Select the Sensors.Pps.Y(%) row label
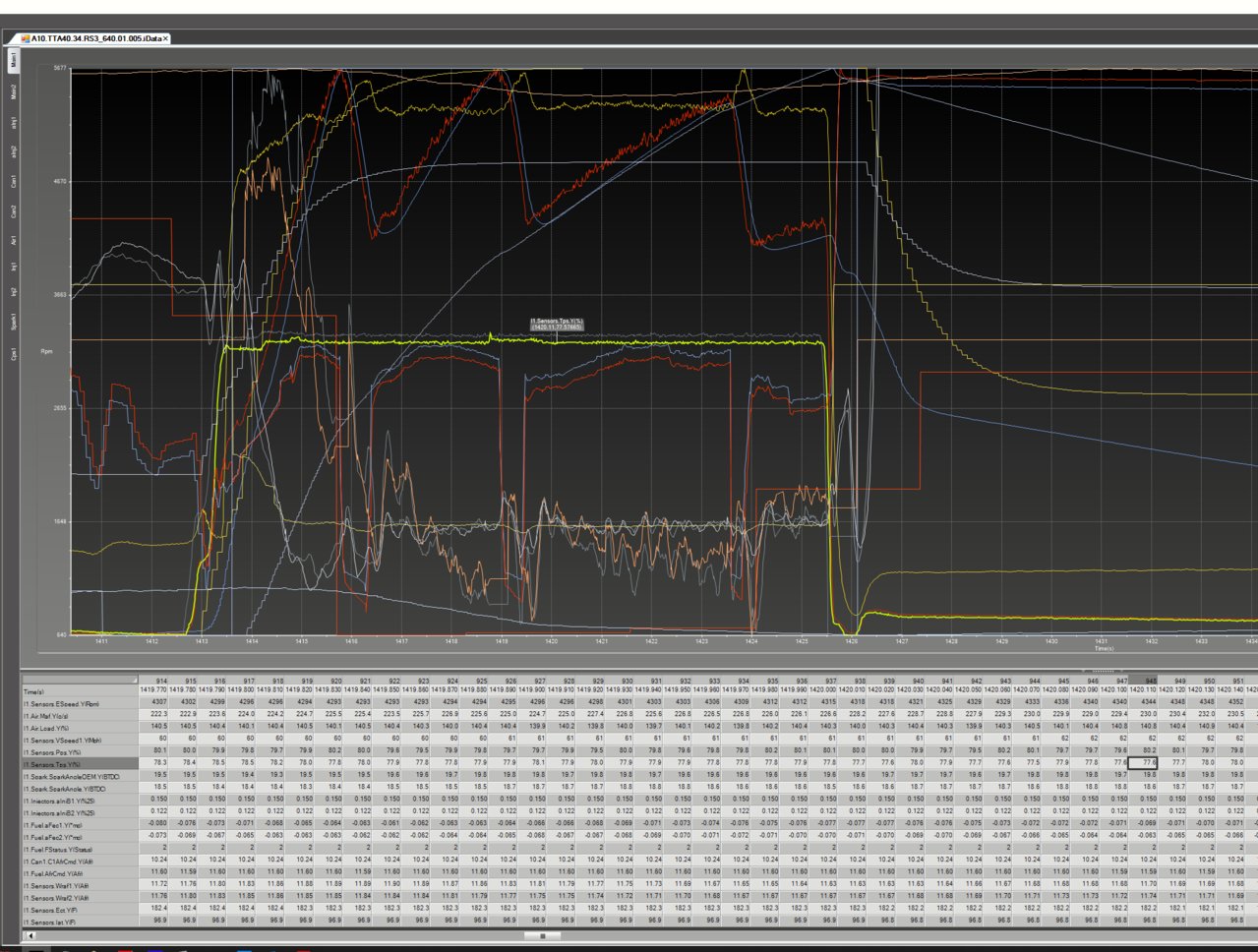The height and width of the screenshot is (952, 1258). click(x=80, y=751)
